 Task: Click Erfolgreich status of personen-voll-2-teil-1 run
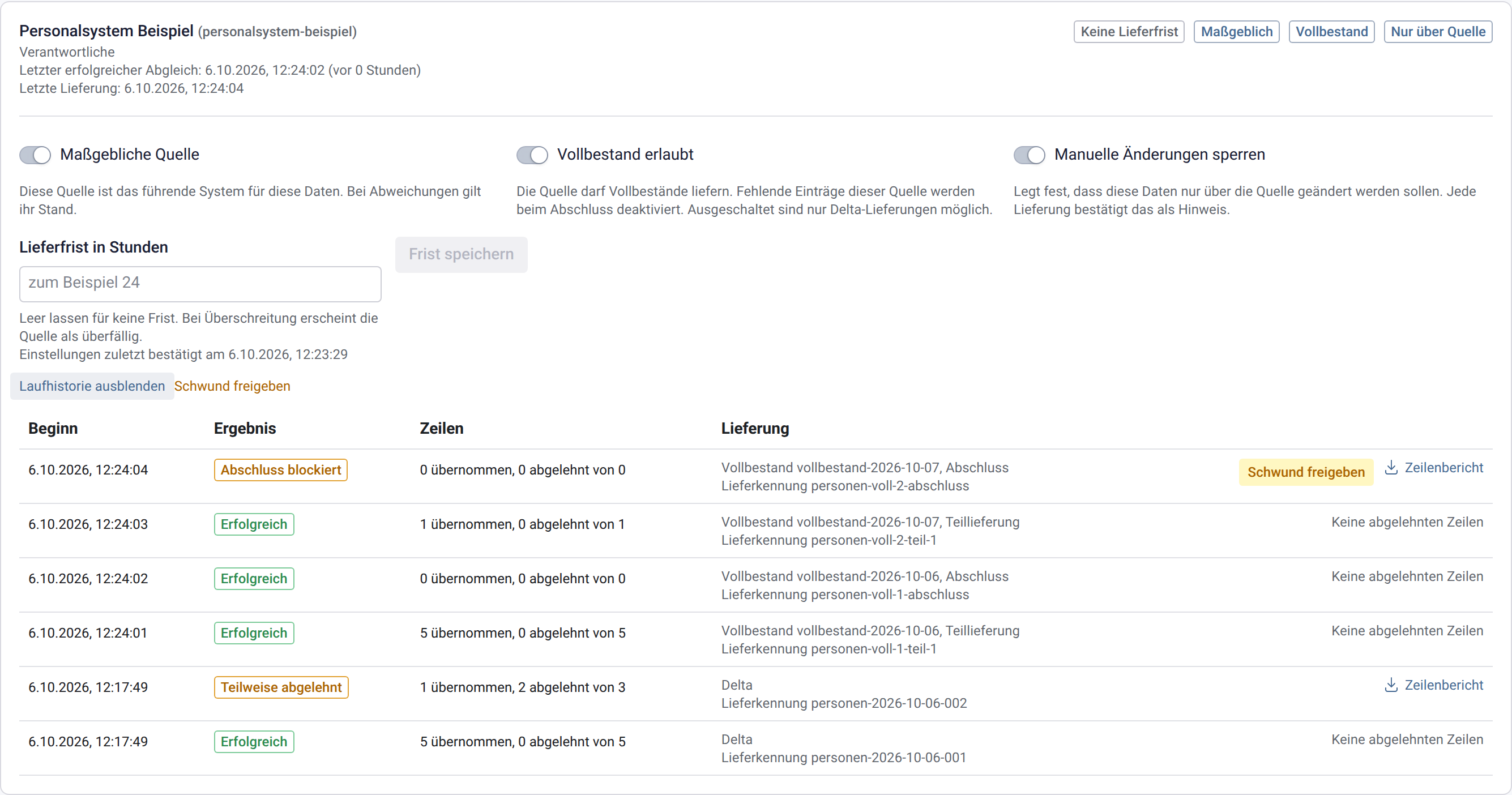coord(254,524)
